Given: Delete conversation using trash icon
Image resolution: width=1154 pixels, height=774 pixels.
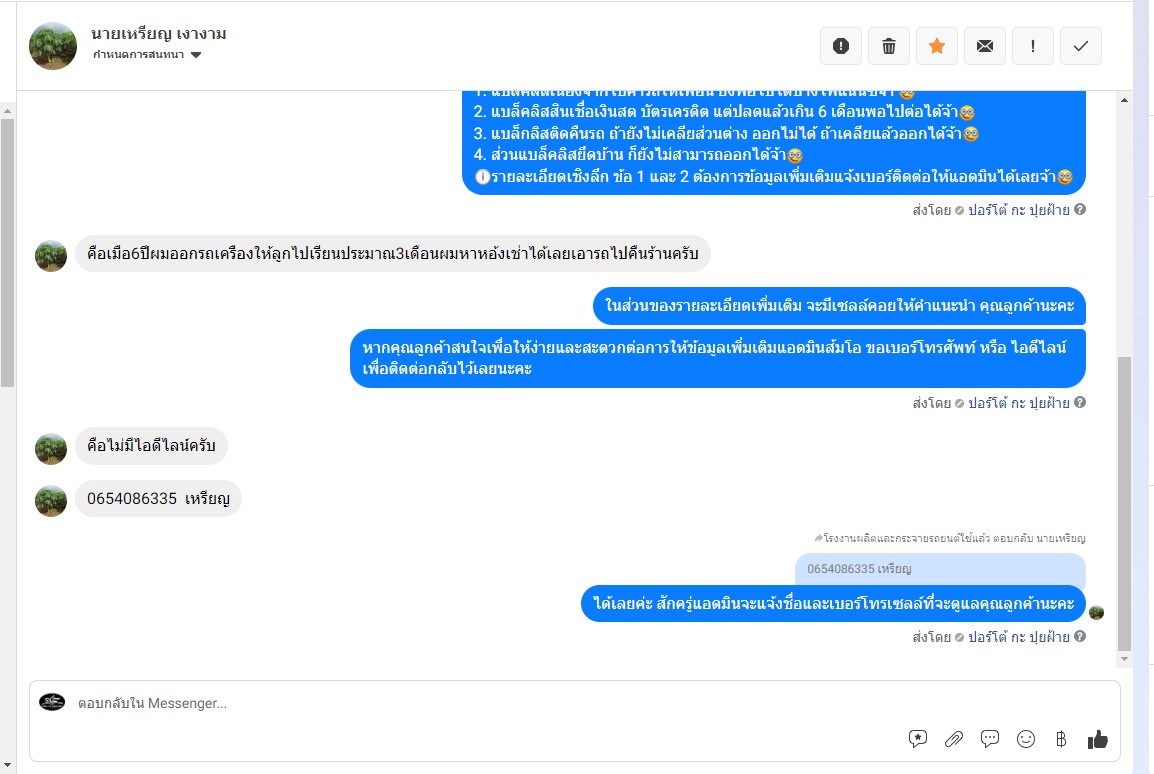Looking at the screenshot, I should pos(889,46).
